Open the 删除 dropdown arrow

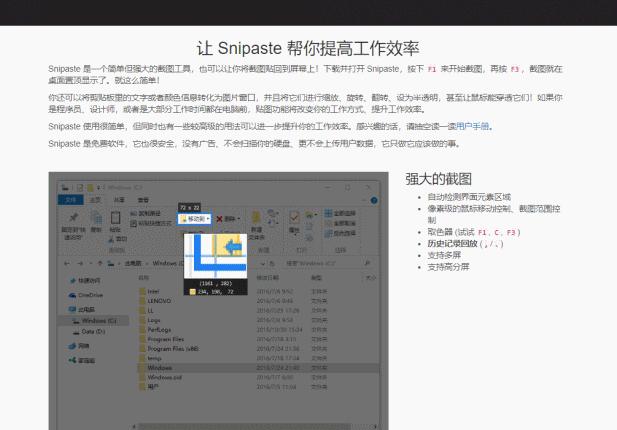(238, 219)
